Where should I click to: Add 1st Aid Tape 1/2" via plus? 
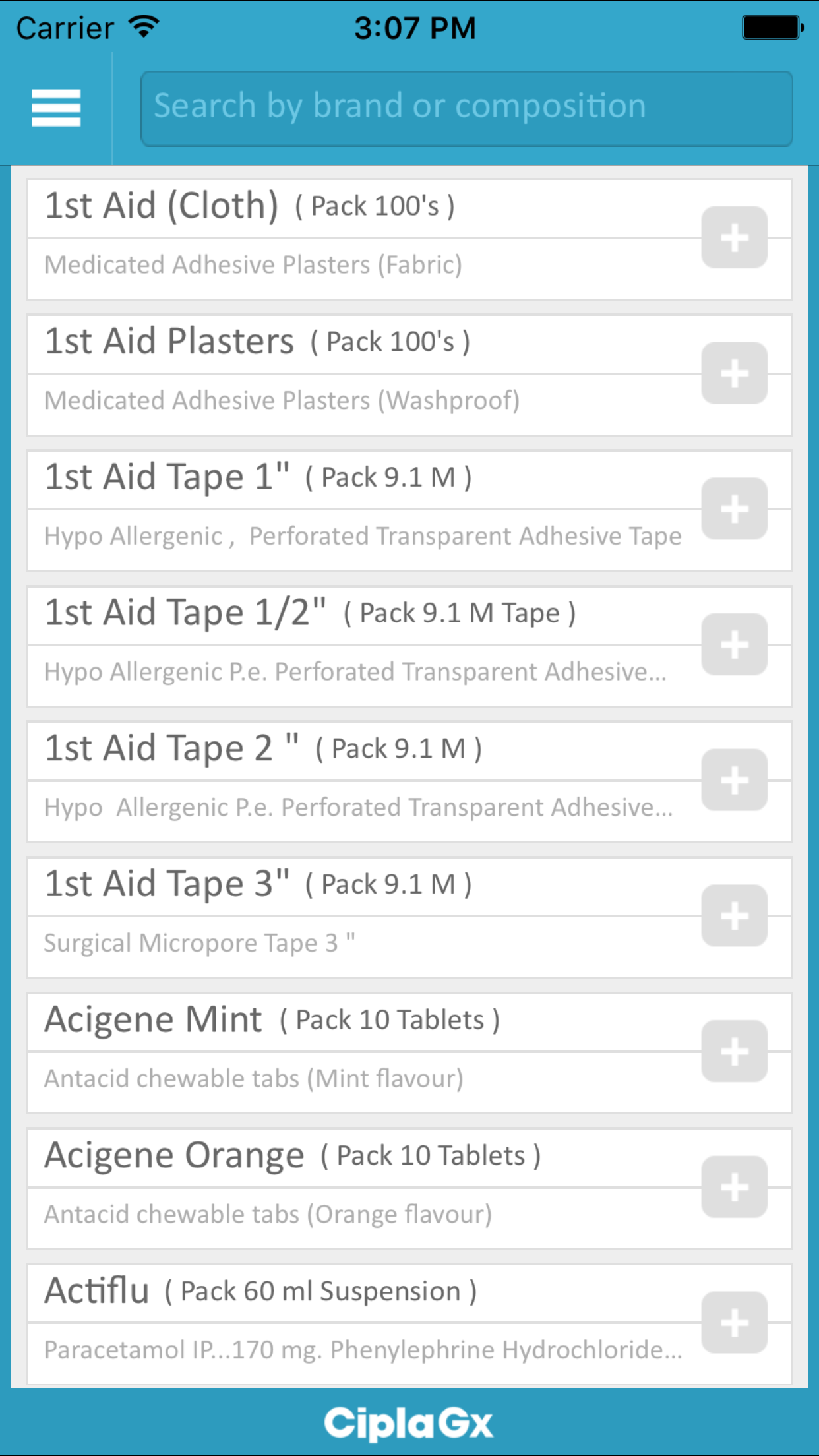734,645
